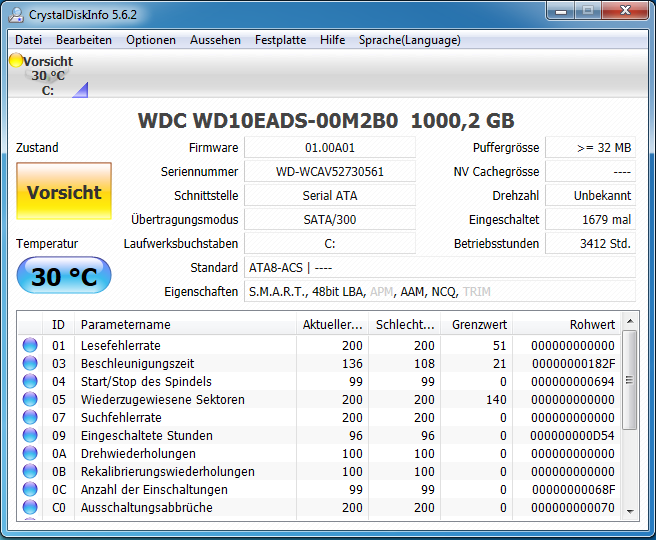Open the Optionen menu
The height and width of the screenshot is (540, 656).
point(151,40)
